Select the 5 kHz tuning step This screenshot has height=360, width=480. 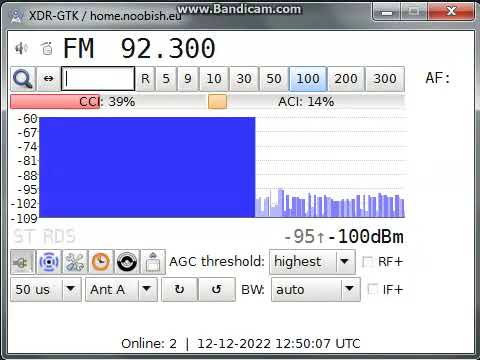pos(166,79)
